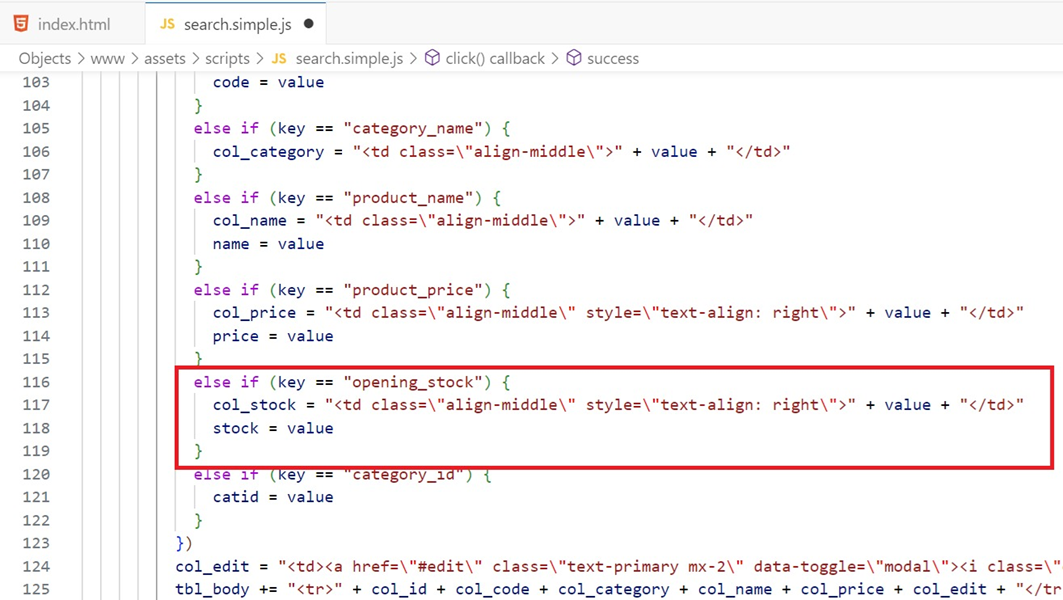
Task: Click the JS icon in the breadcrumb
Action: 279,58
